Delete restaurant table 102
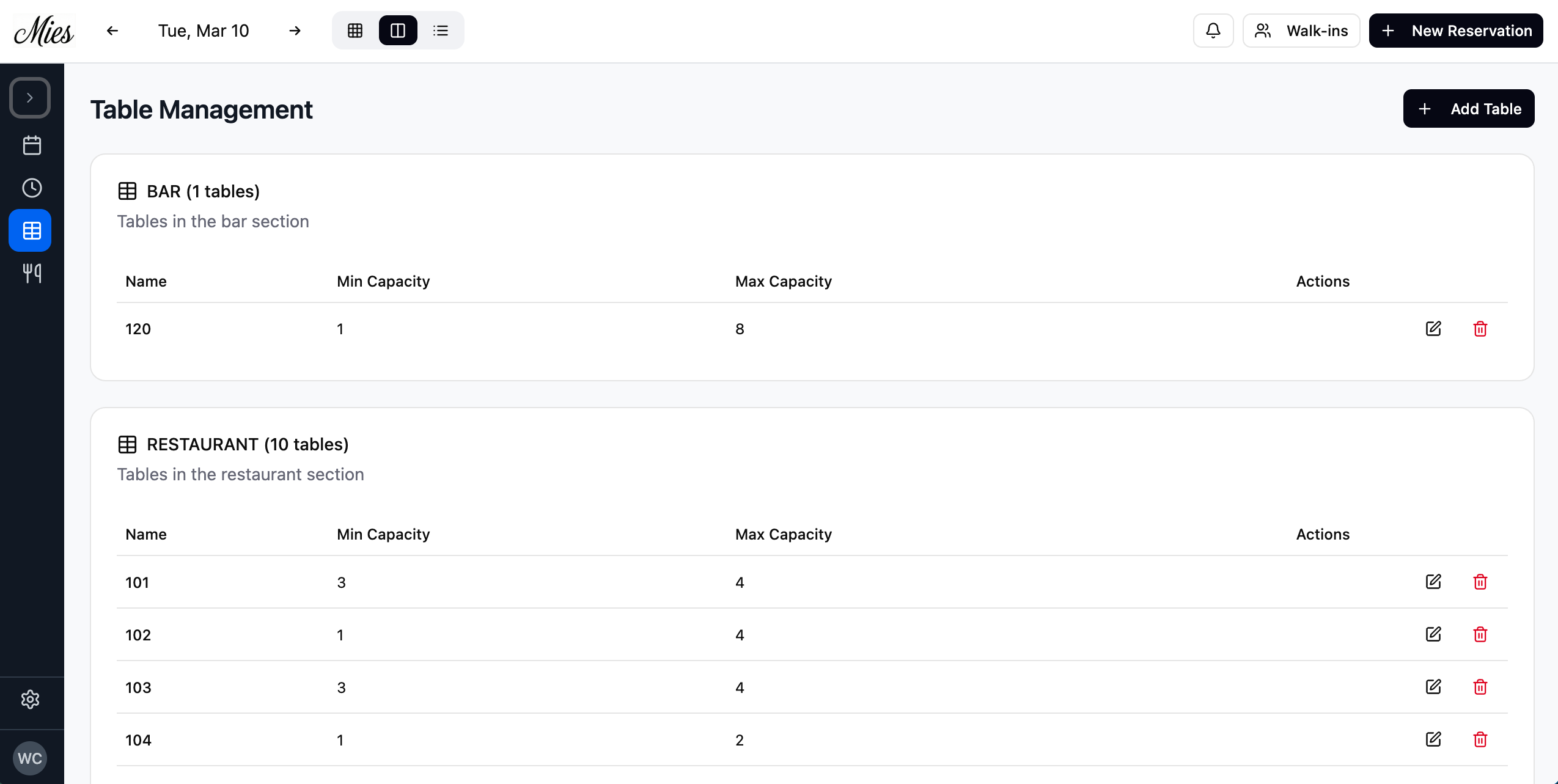Viewport: 1558px width, 784px height. 1480,634
